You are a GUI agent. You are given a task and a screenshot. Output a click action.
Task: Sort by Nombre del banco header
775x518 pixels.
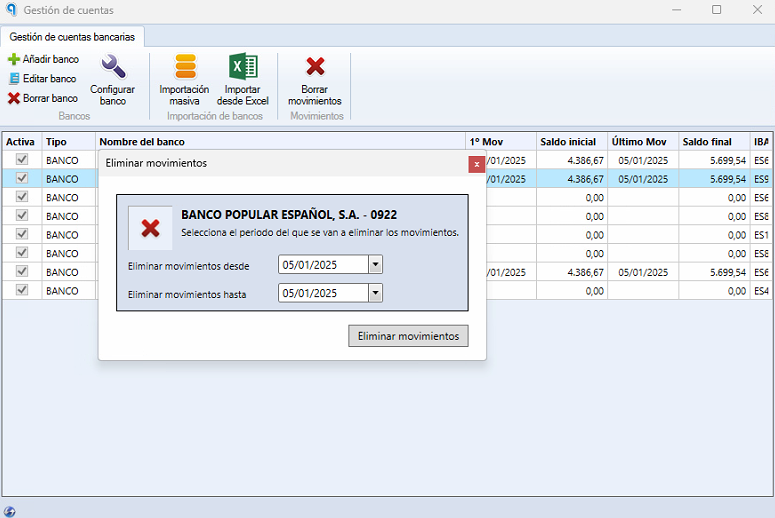pyautogui.click(x=280, y=142)
